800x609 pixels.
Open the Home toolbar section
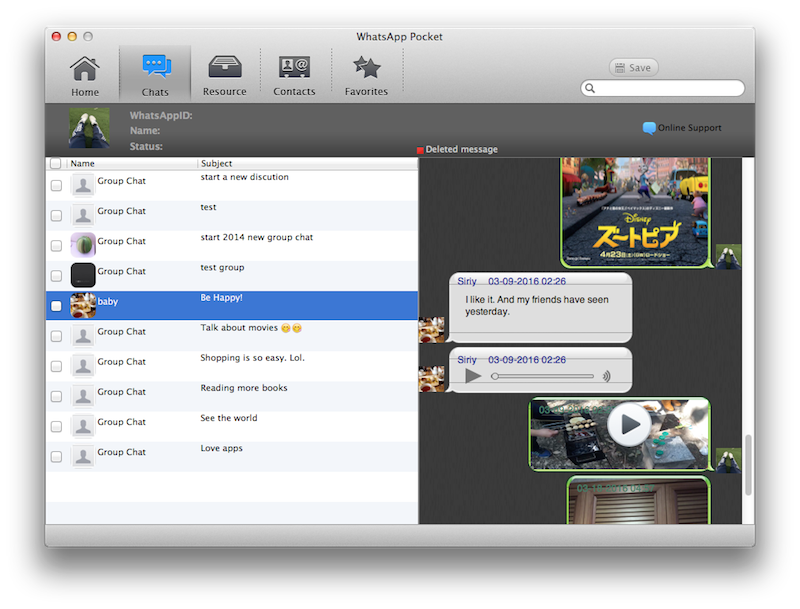(85, 76)
